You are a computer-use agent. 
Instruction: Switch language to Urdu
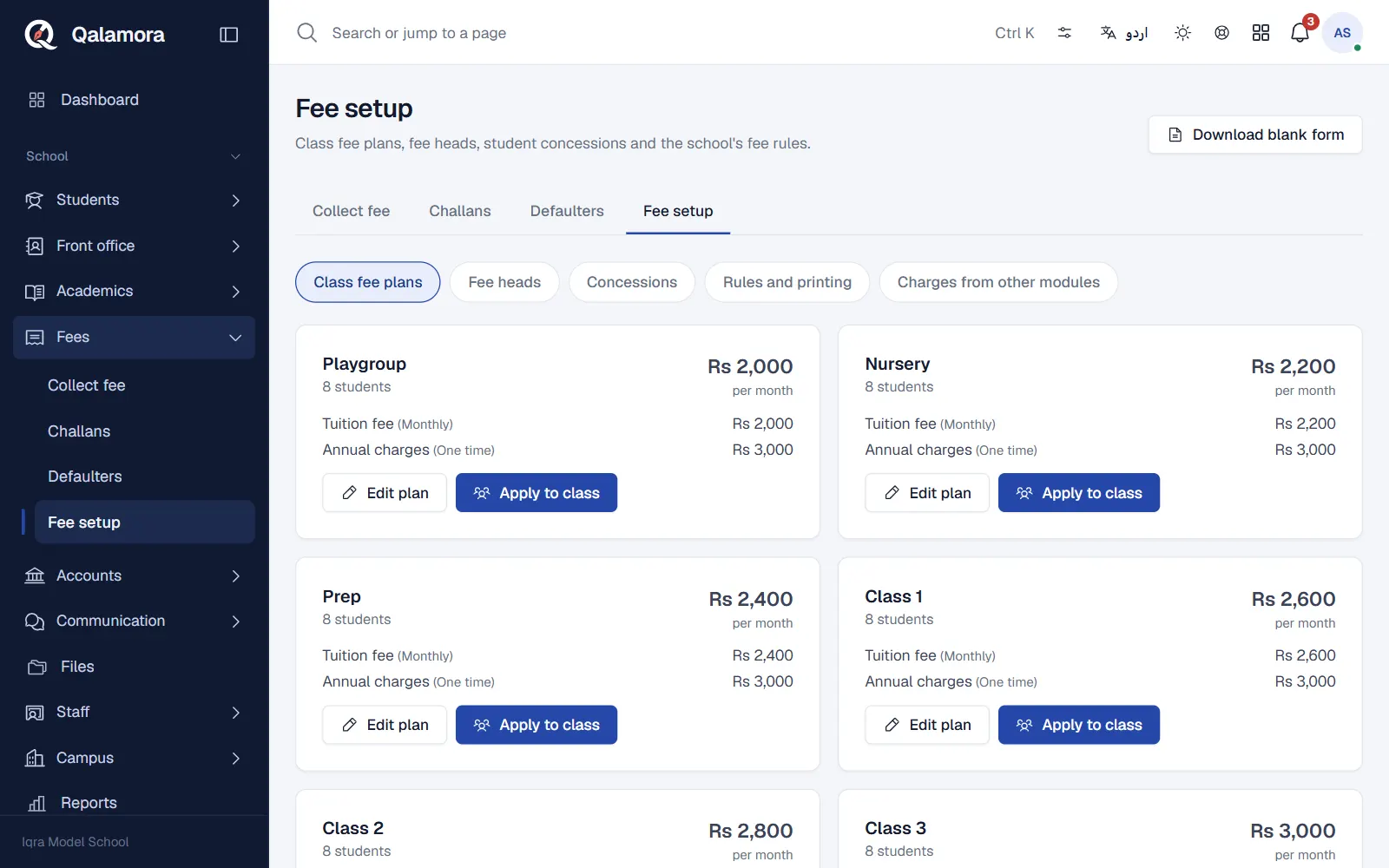[1124, 33]
